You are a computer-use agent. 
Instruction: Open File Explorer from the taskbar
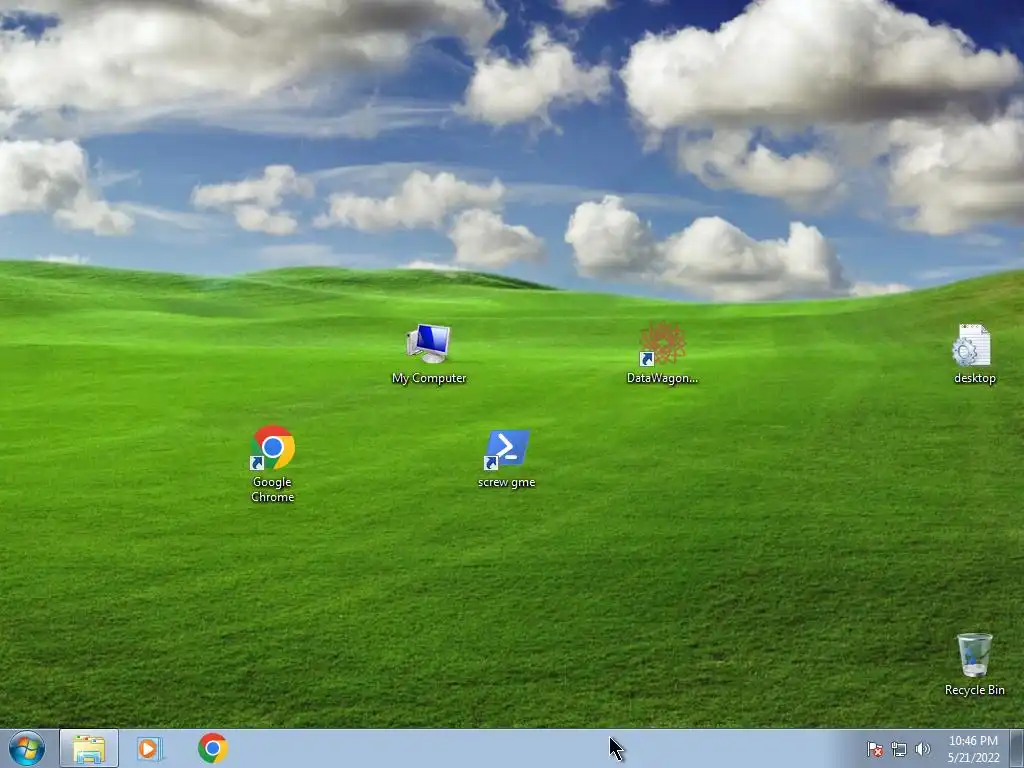coord(89,748)
